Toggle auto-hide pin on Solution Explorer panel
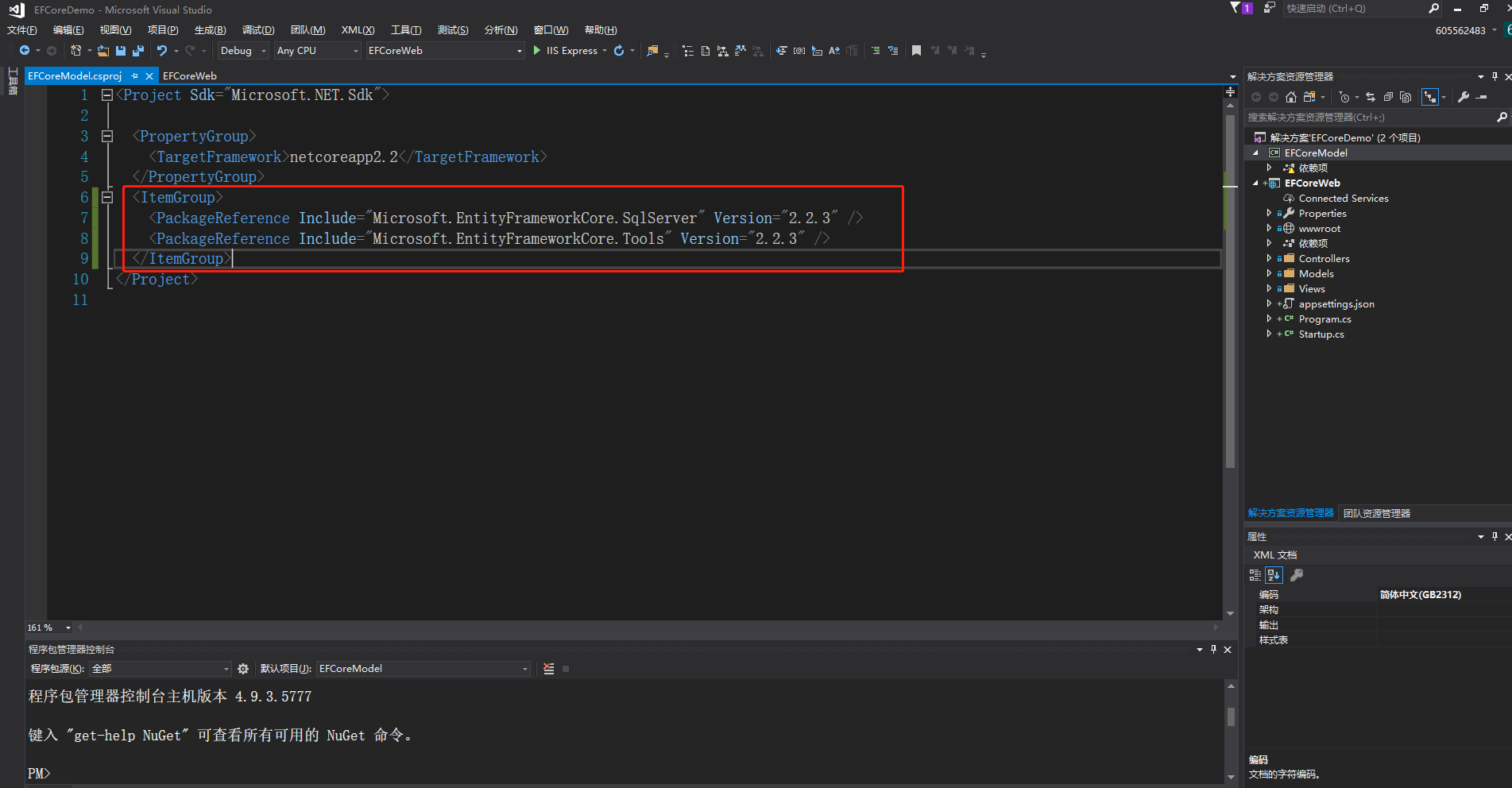1512x788 pixels. pos(1495,76)
